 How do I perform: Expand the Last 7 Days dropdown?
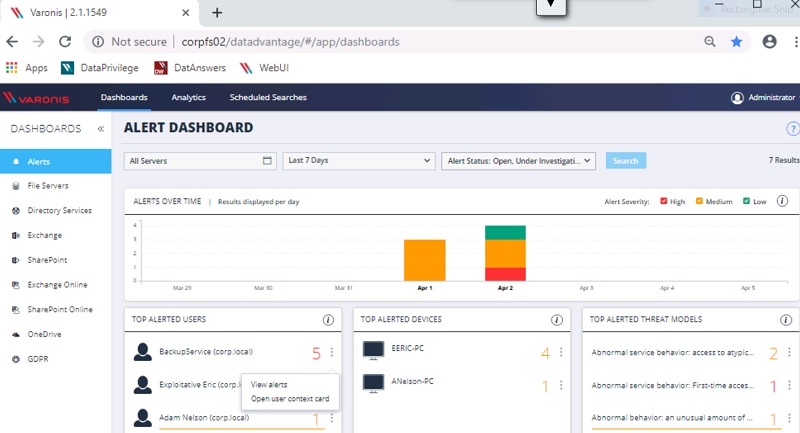[x=359, y=161]
